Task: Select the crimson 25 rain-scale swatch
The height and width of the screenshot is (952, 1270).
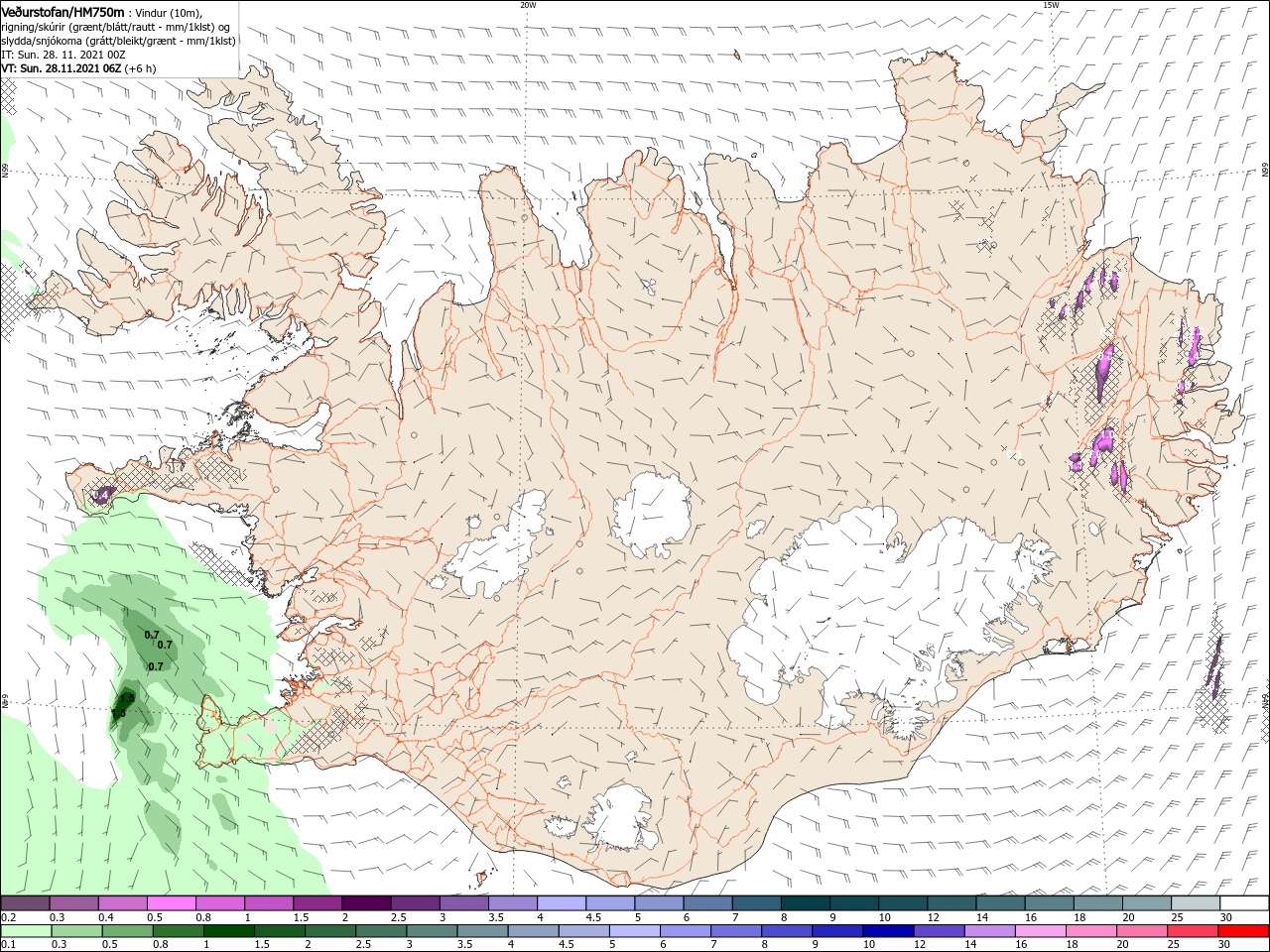Action: pos(1195,931)
